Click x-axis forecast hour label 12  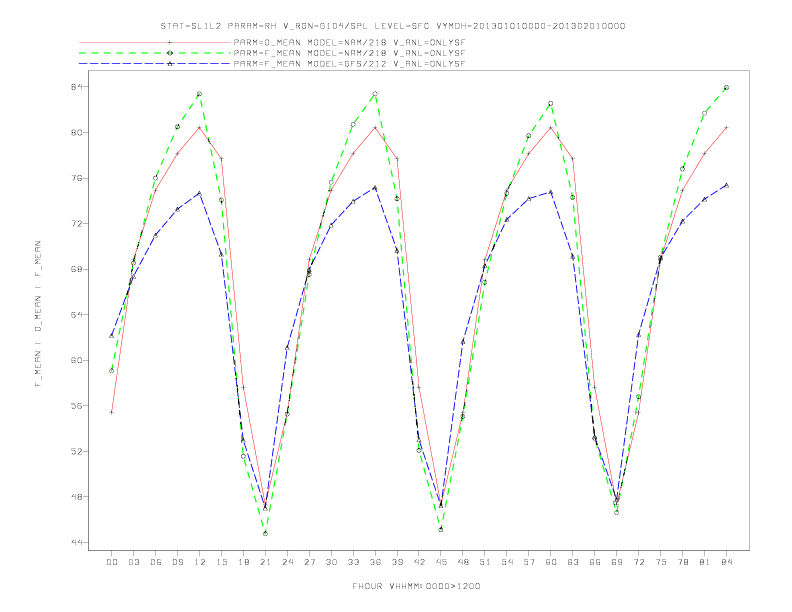[x=200, y=562]
